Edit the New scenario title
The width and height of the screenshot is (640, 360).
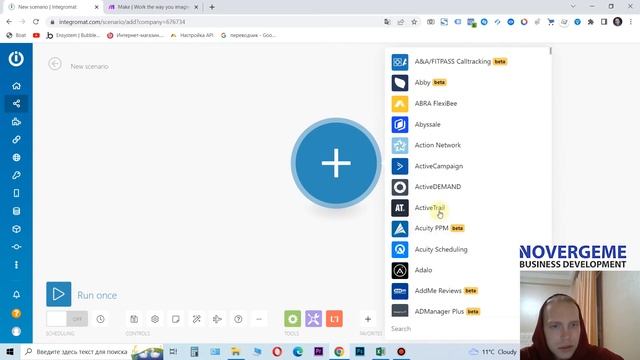point(89,66)
